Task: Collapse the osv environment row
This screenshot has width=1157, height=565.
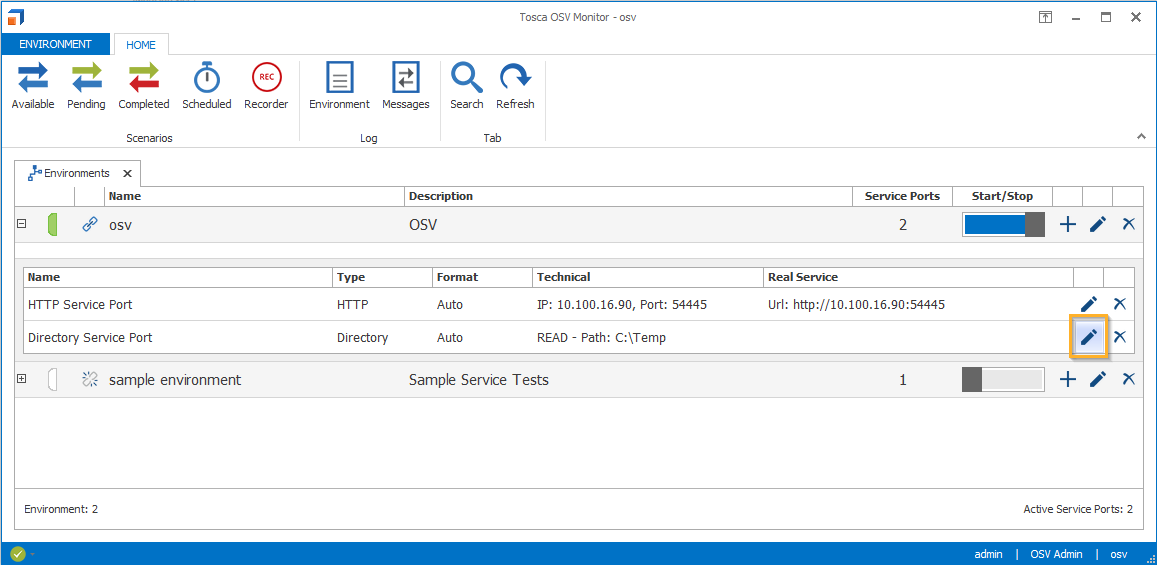Action: pos(22,224)
